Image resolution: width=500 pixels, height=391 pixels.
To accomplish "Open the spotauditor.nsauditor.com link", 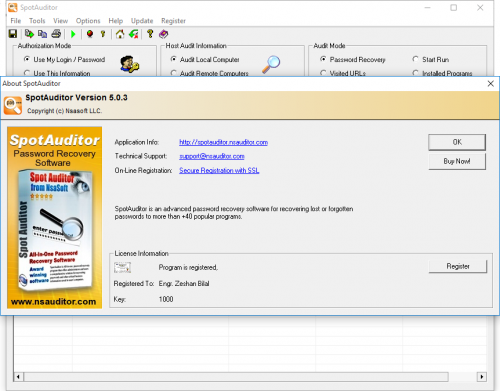I will [x=223, y=142].
